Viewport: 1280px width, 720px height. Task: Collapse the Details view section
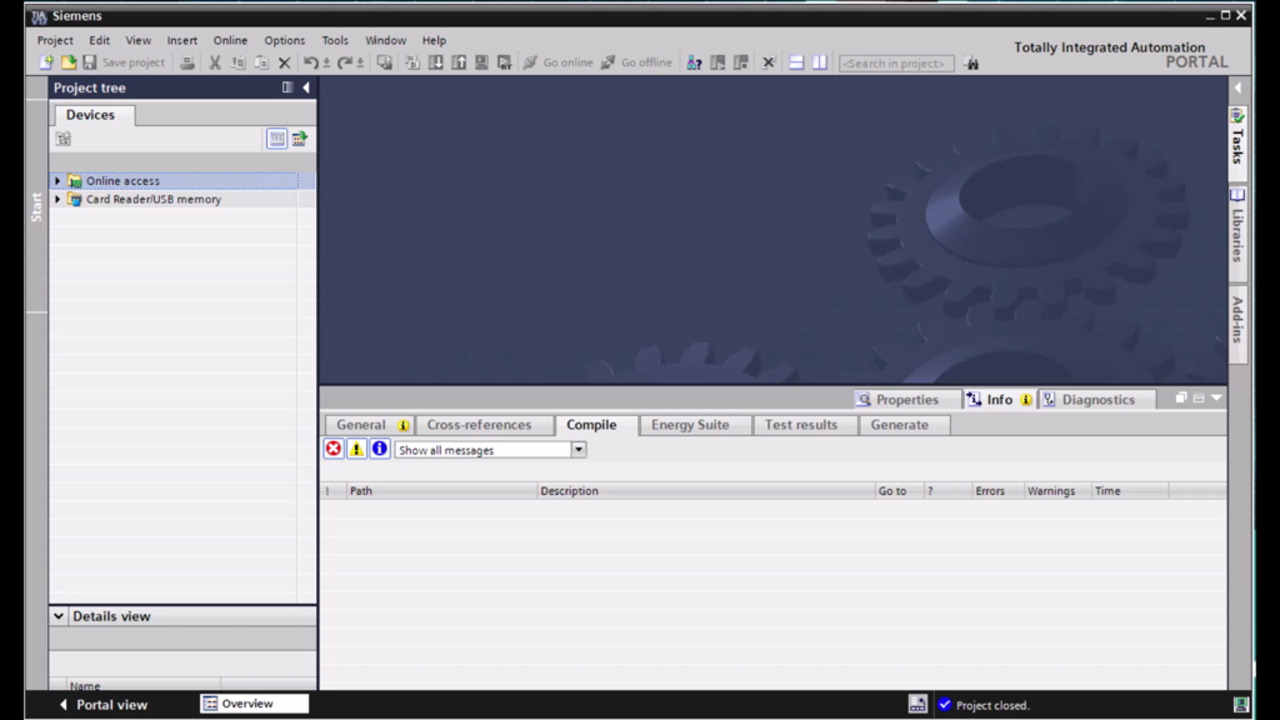coord(59,616)
